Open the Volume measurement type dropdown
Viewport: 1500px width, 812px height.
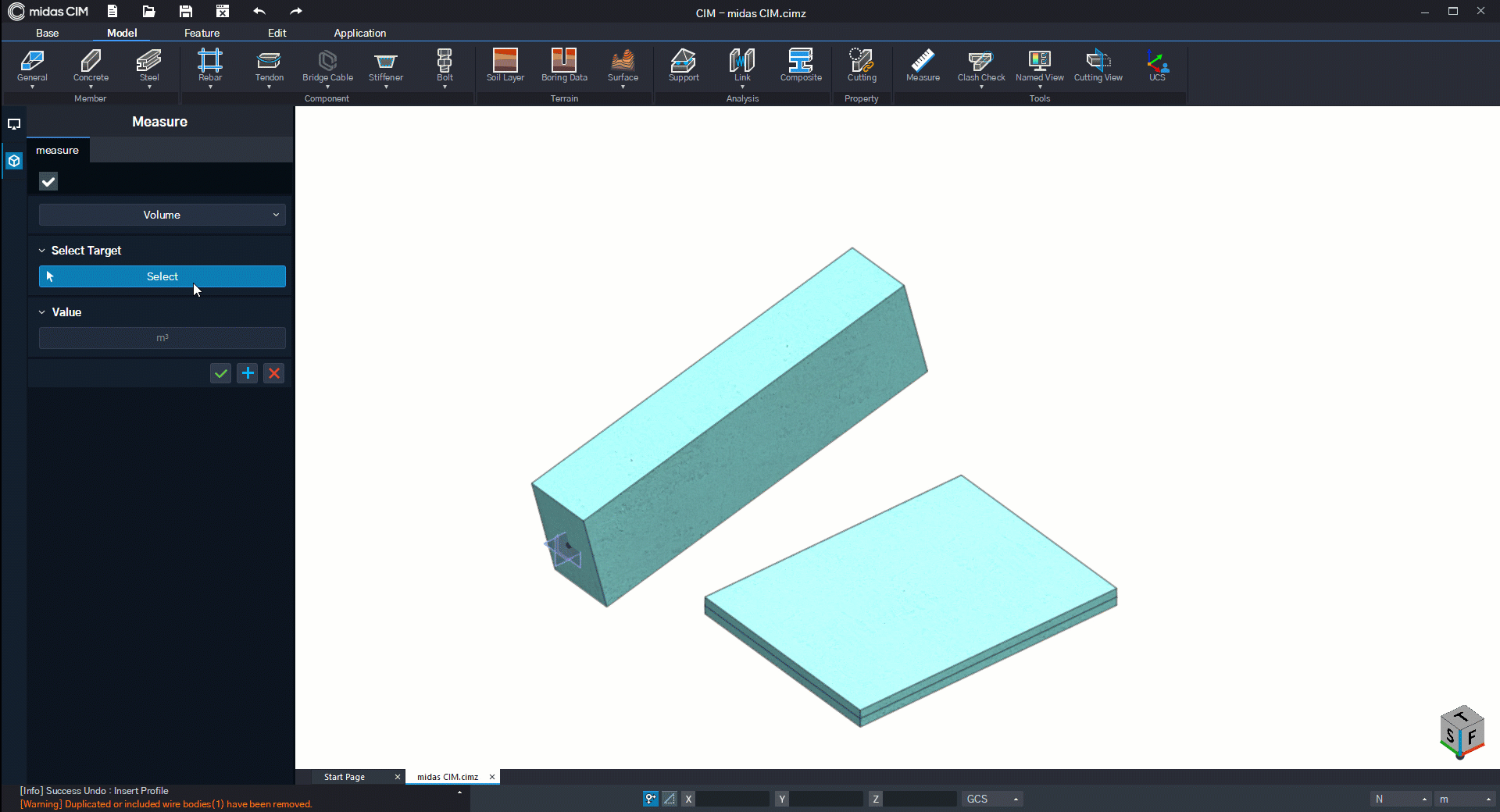tap(162, 215)
